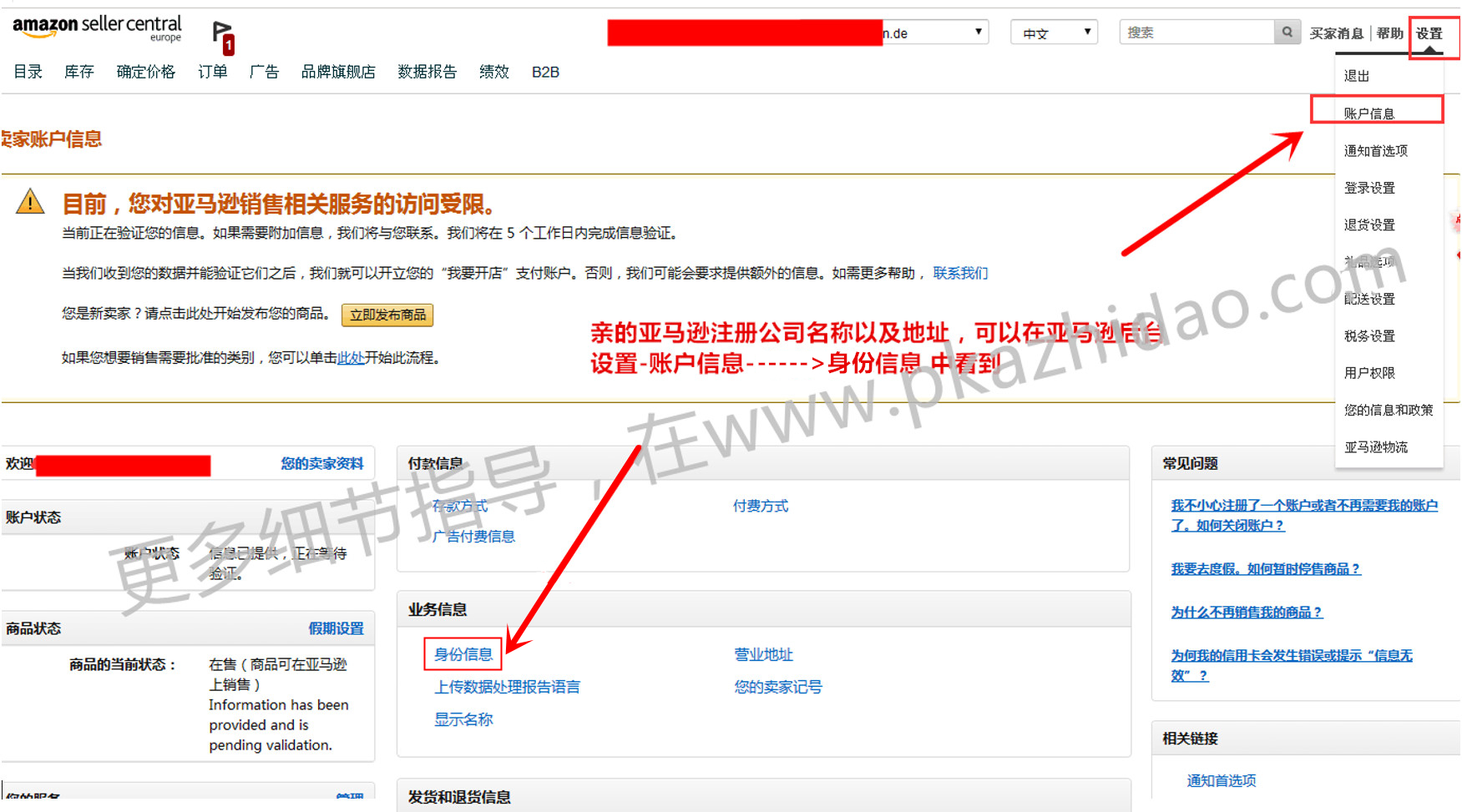Click the search magnifier icon
Viewport: 1462px width, 812px height.
pos(1287,33)
